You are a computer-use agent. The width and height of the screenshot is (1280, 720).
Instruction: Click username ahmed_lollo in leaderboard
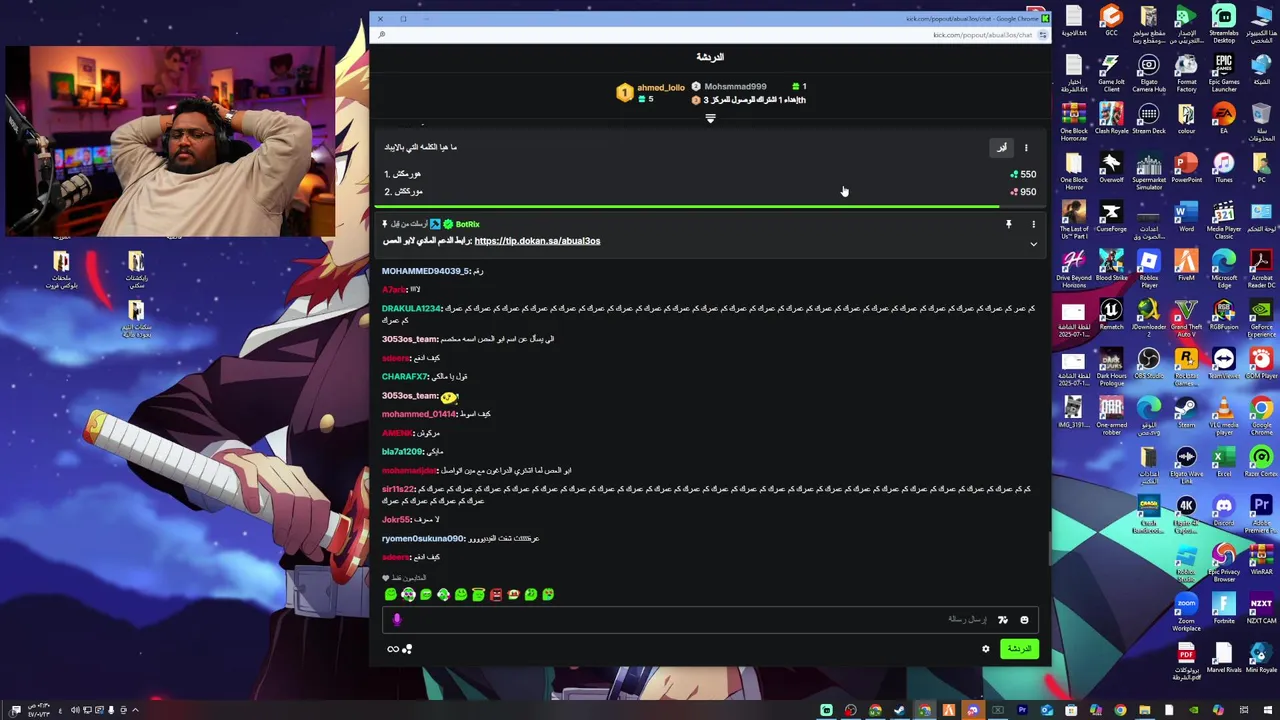[x=660, y=87]
